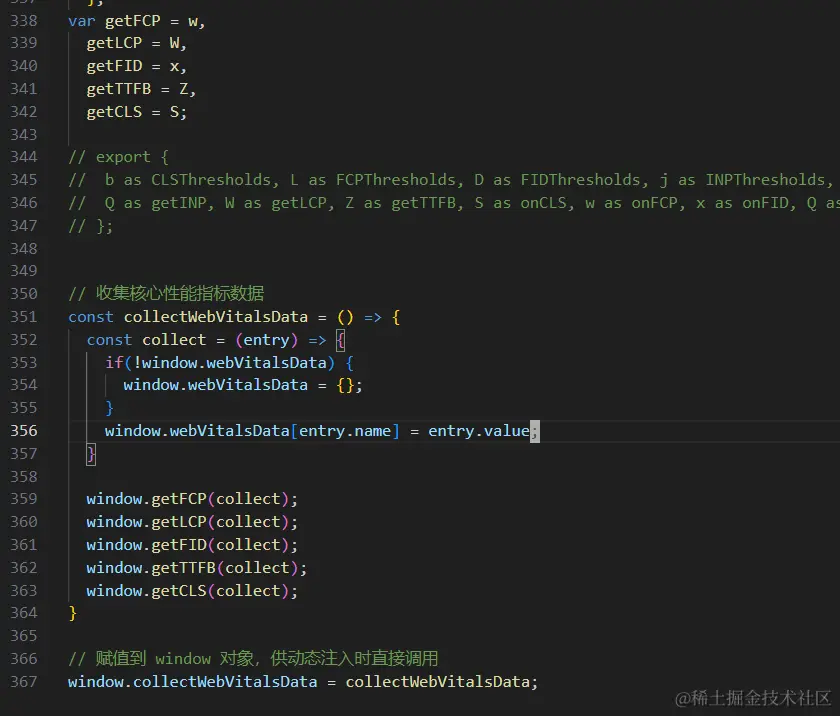840x716 pixels.
Task: Click 'window.getFID(collect);' call
Action: click(192, 545)
